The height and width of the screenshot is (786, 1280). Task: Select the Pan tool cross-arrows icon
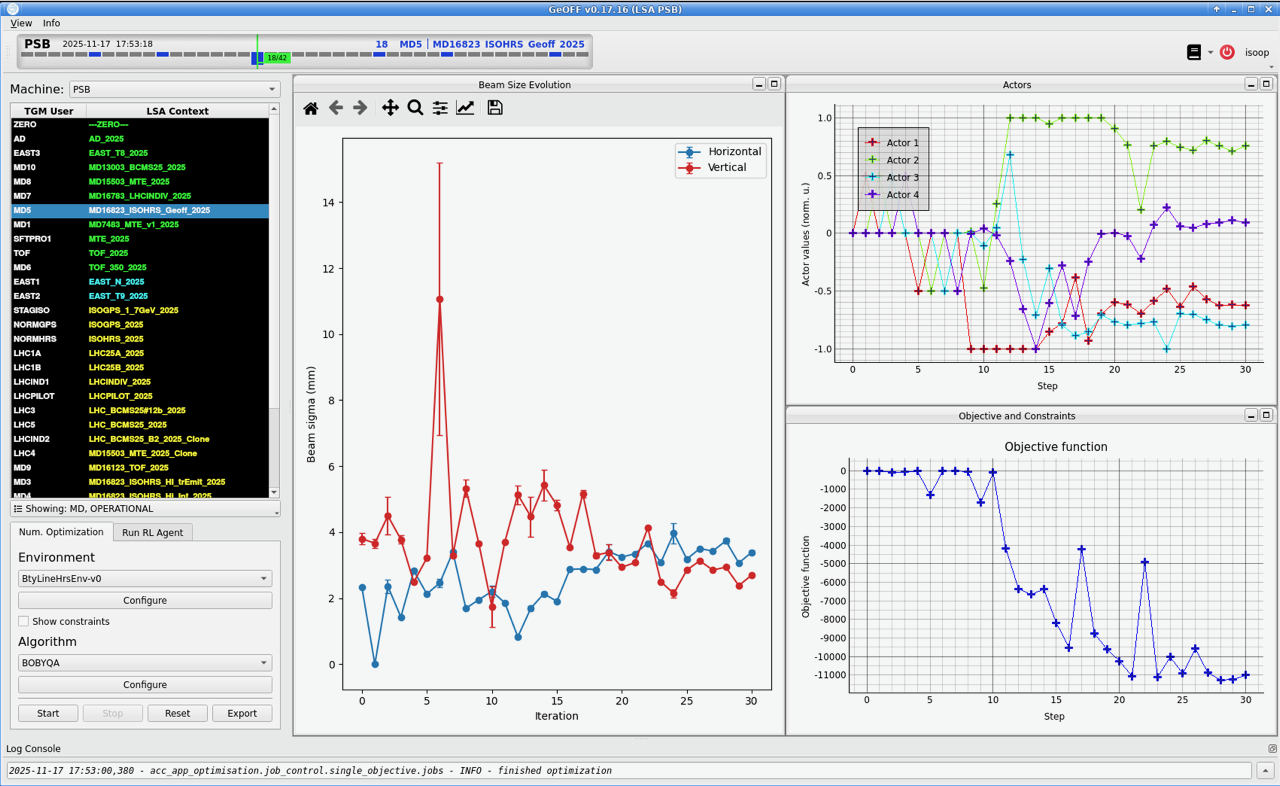[x=390, y=108]
